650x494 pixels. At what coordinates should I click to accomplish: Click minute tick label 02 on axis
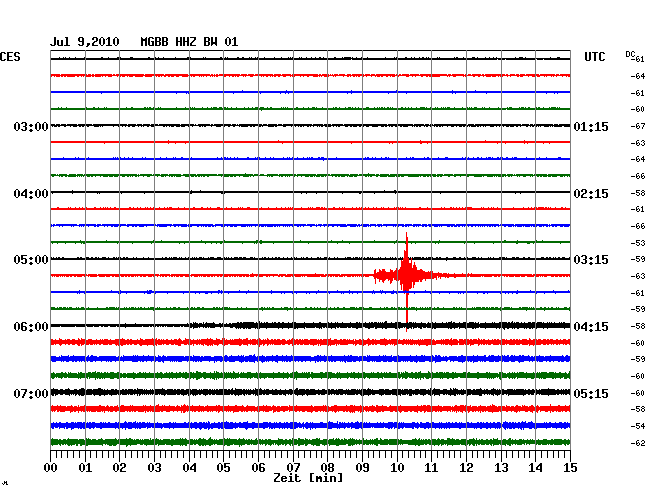coord(119,468)
